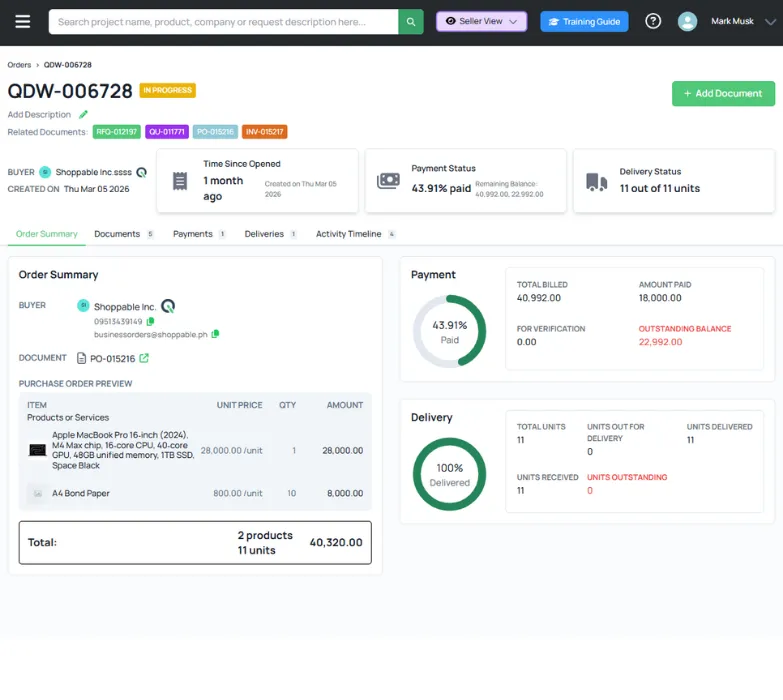Click the QDW-006728 breadcrumb text

[x=67, y=65]
